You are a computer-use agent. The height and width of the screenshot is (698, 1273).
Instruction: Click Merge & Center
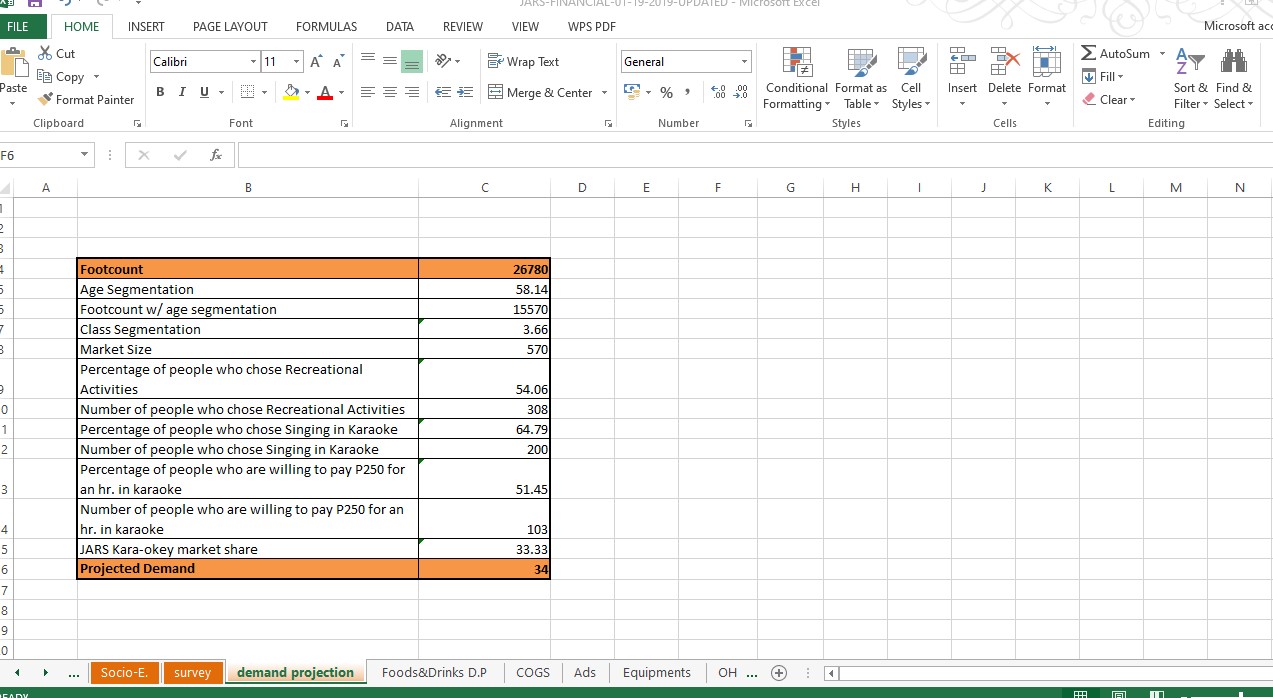pos(541,92)
